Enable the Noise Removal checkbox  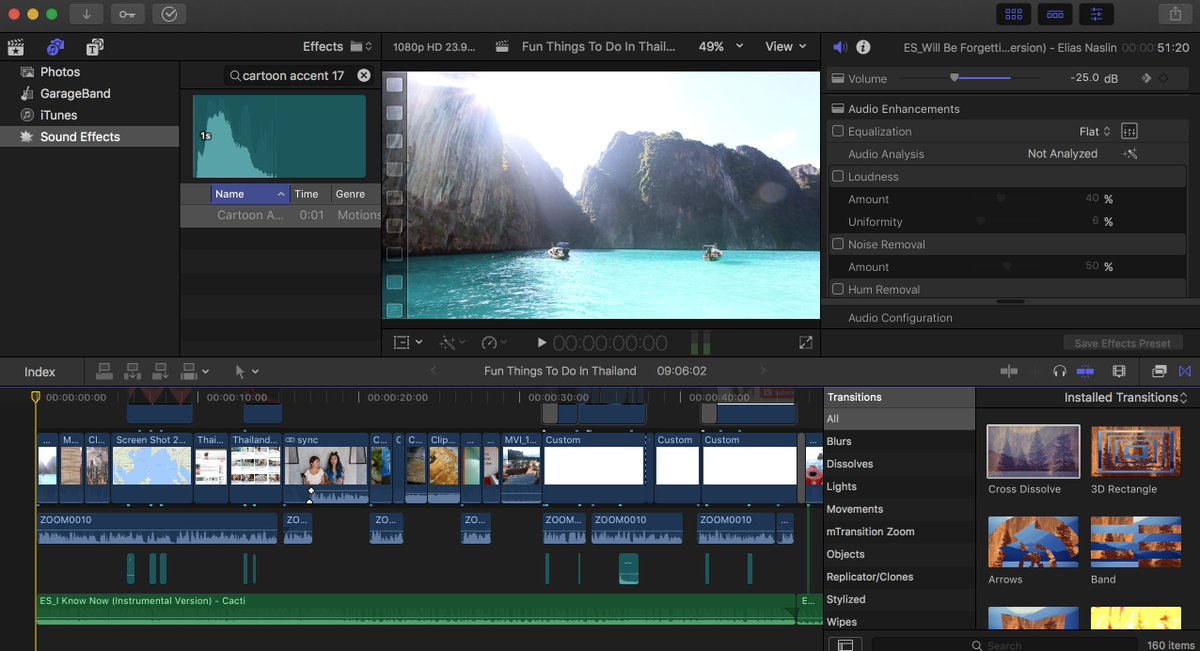pos(838,244)
